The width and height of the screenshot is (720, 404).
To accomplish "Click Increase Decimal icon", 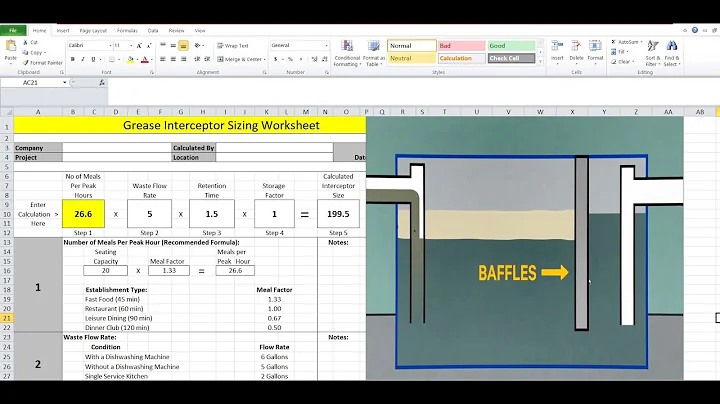I will (x=315, y=59).
